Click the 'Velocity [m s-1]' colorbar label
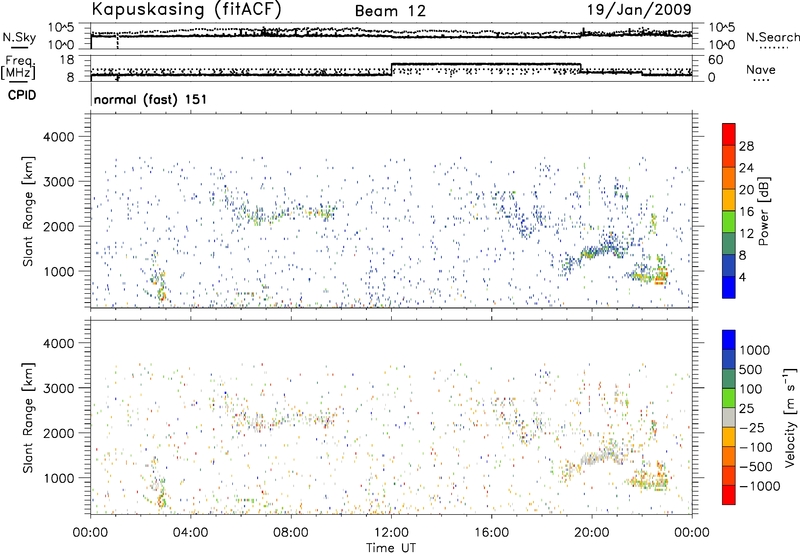The width and height of the screenshot is (800, 554). 791,417
